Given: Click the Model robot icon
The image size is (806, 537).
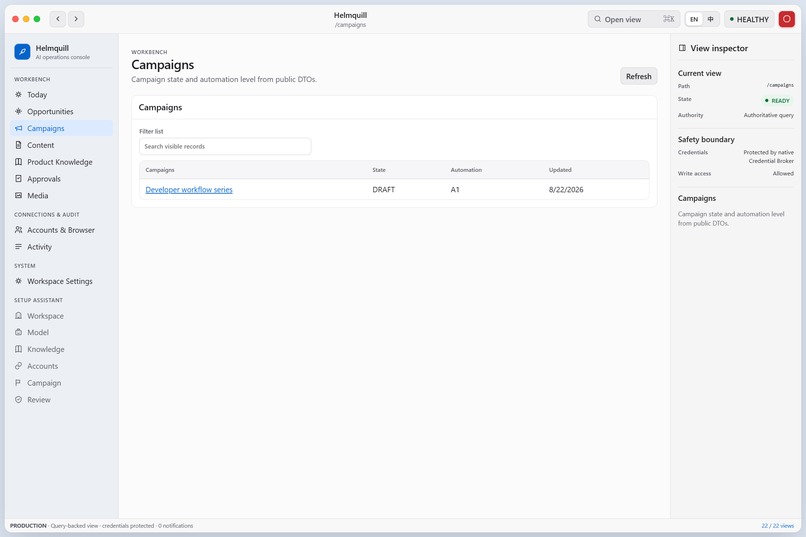Looking at the screenshot, I should pos(19,332).
